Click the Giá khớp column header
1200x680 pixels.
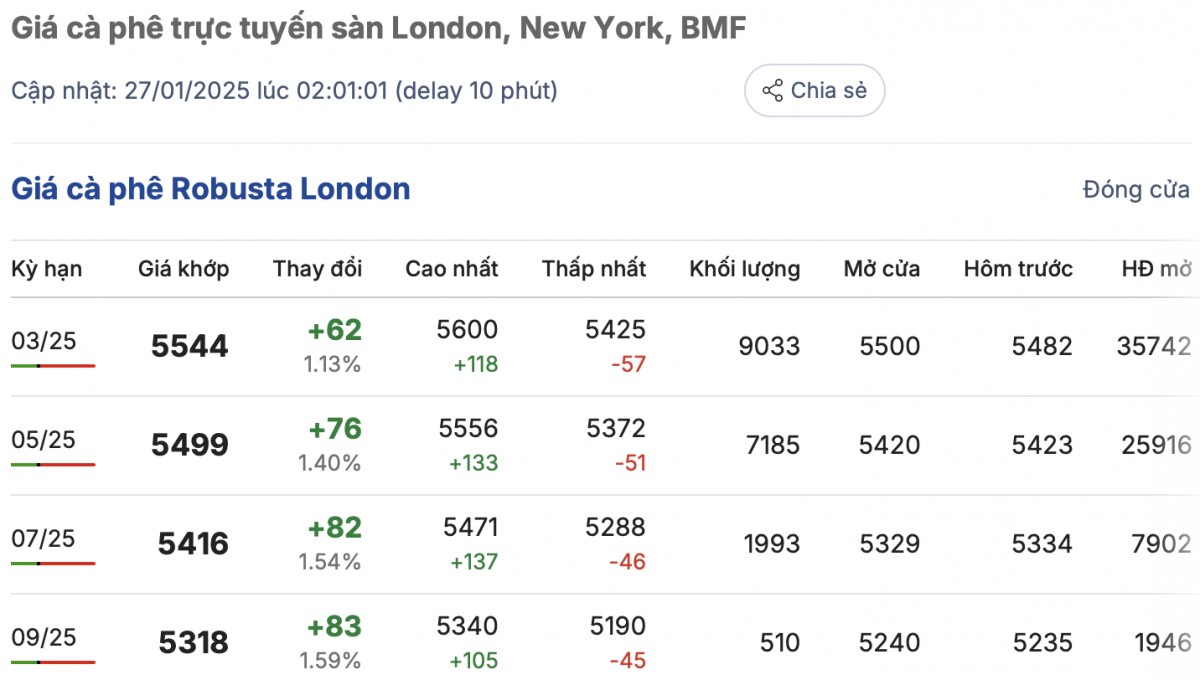coord(183,269)
